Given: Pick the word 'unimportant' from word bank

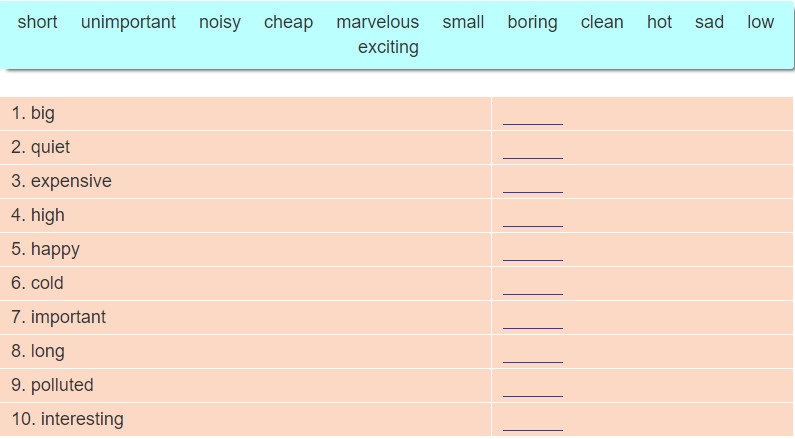Looking at the screenshot, I should coord(128,22).
